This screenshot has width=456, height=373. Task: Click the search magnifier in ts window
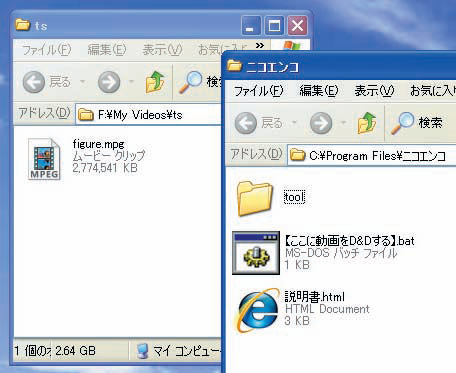point(191,82)
